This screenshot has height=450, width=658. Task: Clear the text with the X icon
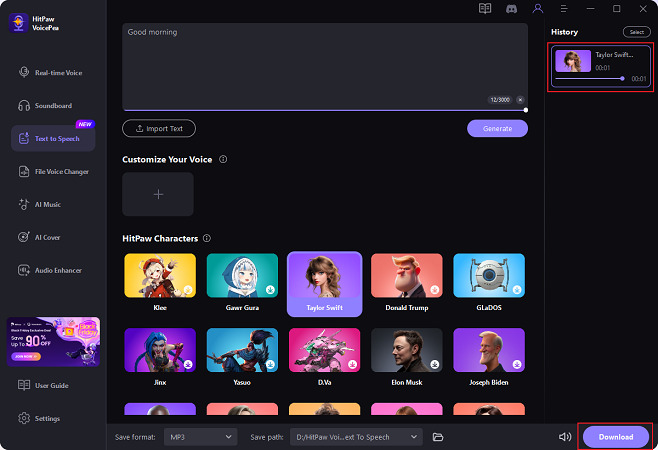pyautogui.click(x=520, y=99)
